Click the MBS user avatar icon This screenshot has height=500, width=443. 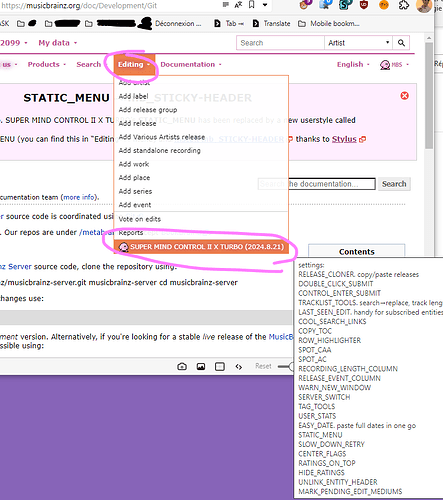click(x=385, y=64)
